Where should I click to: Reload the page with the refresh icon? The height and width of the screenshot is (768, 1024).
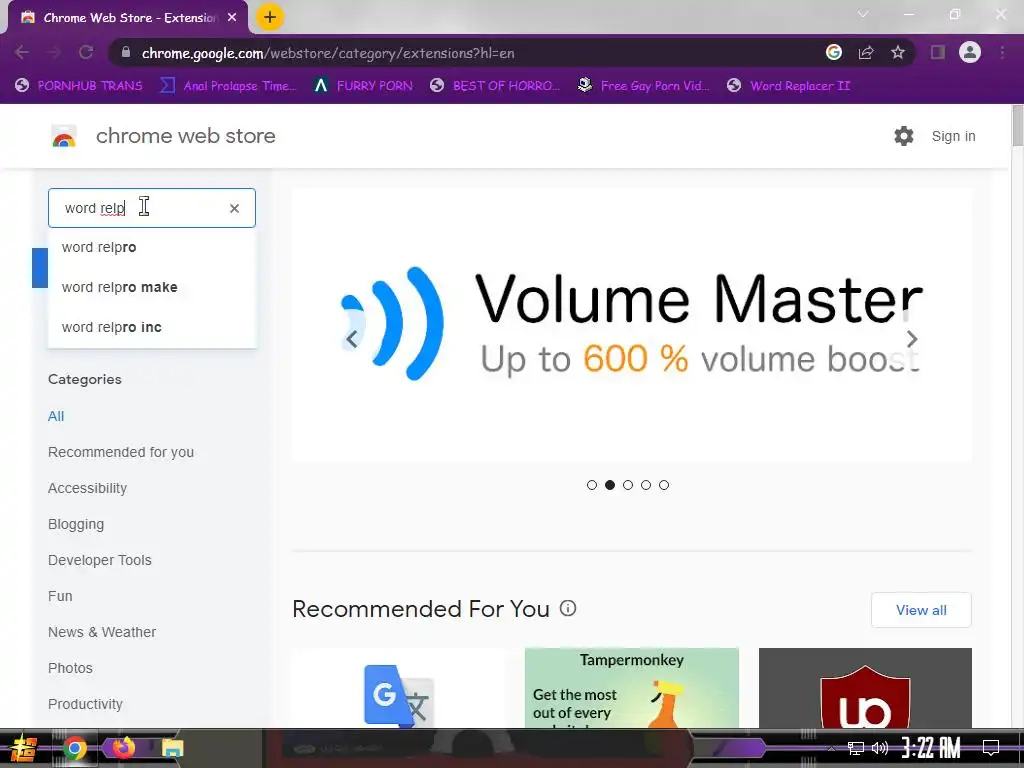pyautogui.click(x=86, y=52)
